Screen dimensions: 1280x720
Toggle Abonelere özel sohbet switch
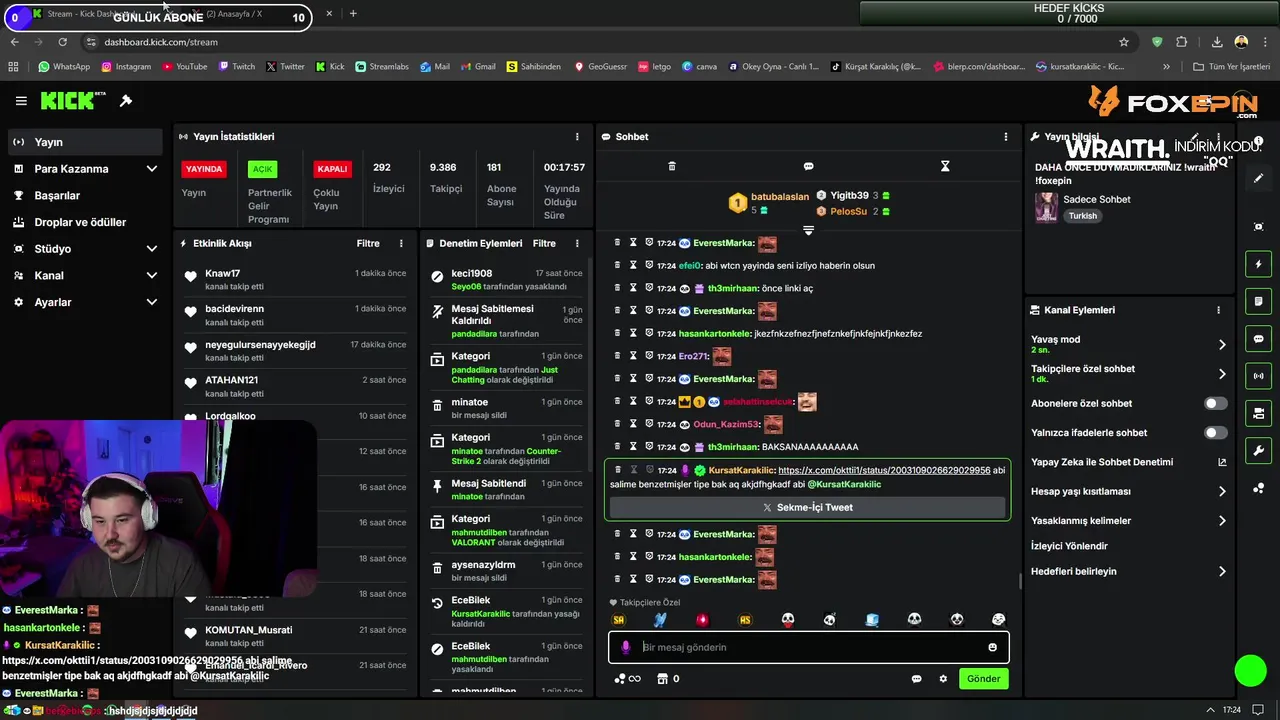[x=1215, y=404]
